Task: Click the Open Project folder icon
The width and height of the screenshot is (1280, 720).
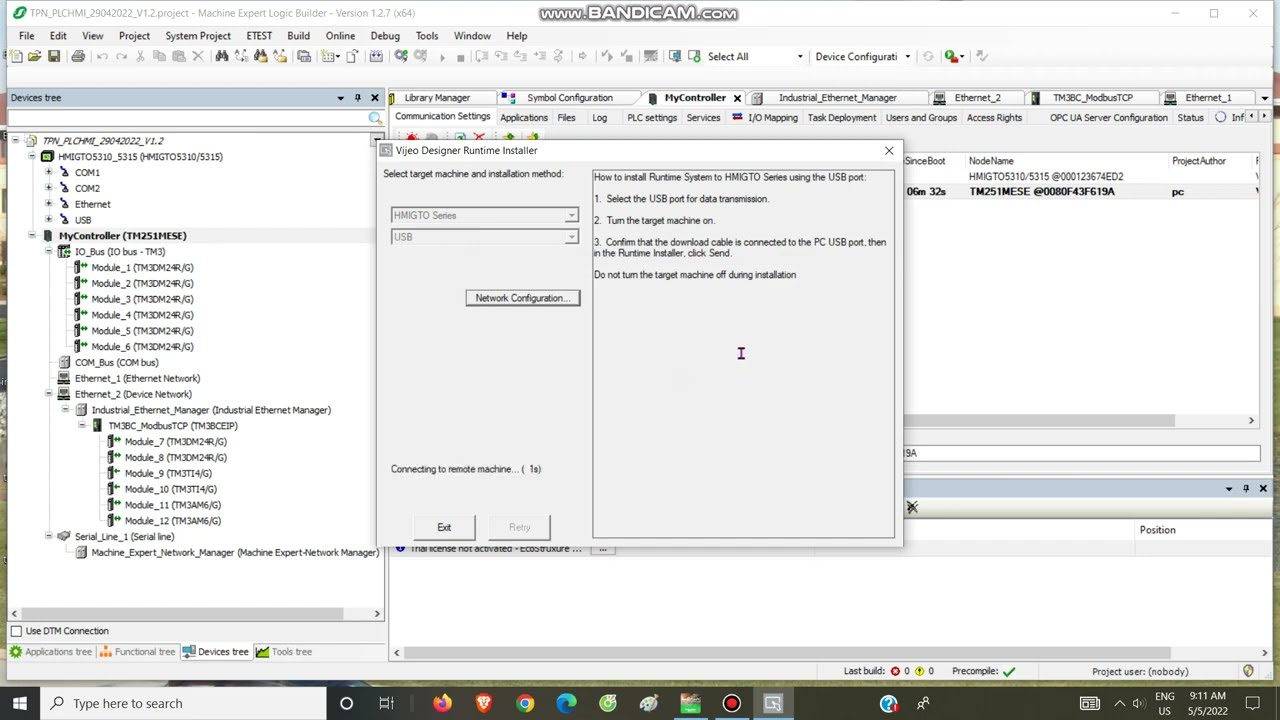Action: coord(35,57)
